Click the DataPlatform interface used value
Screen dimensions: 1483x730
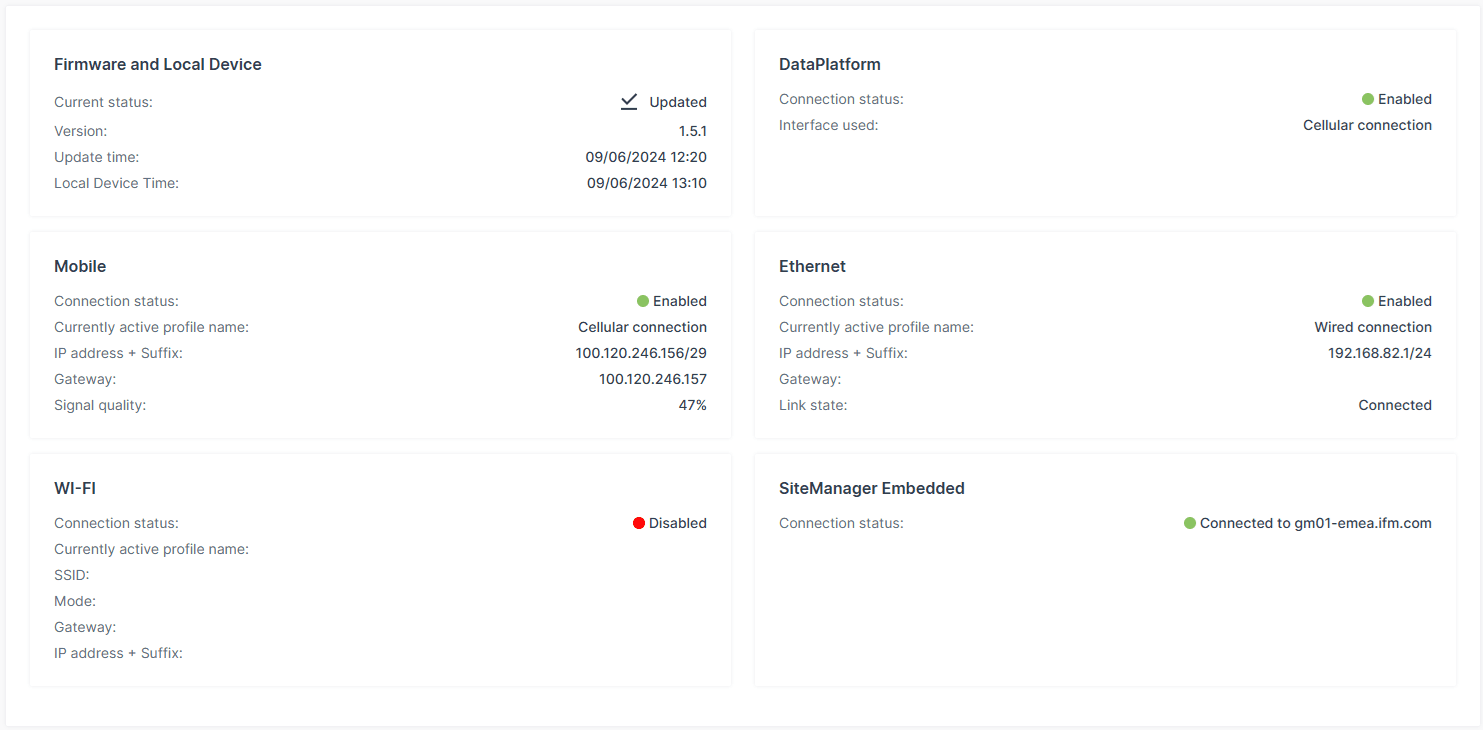point(1367,125)
